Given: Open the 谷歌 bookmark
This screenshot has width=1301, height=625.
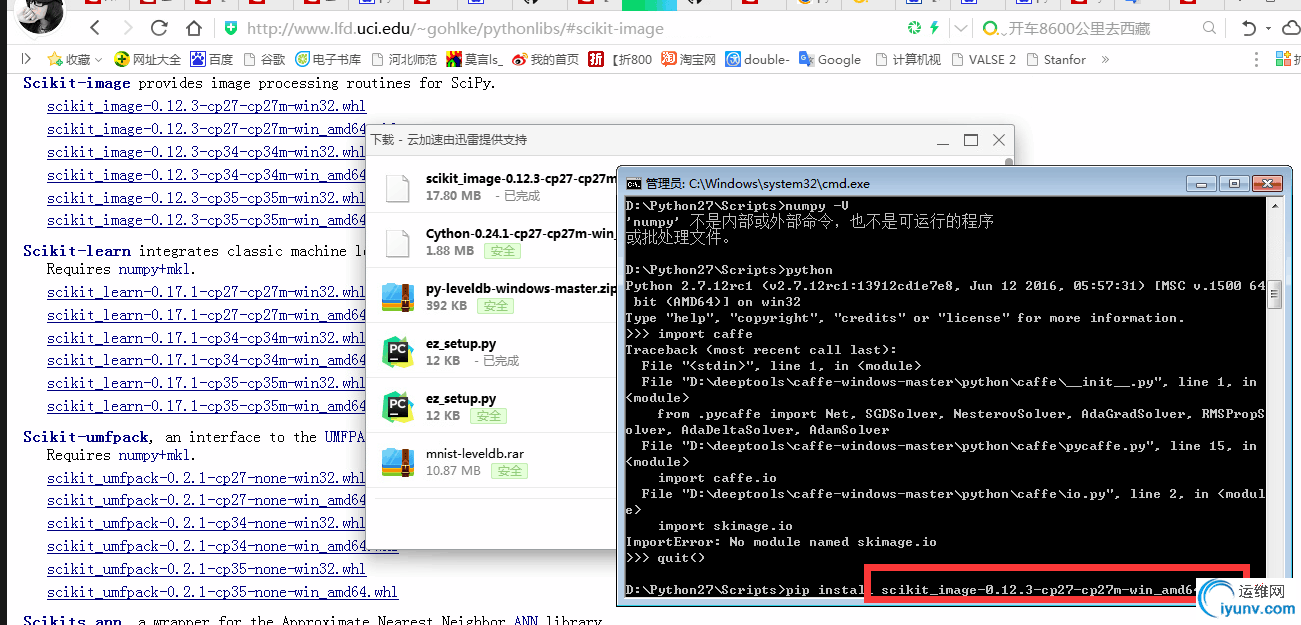Looking at the screenshot, I should [x=265, y=59].
